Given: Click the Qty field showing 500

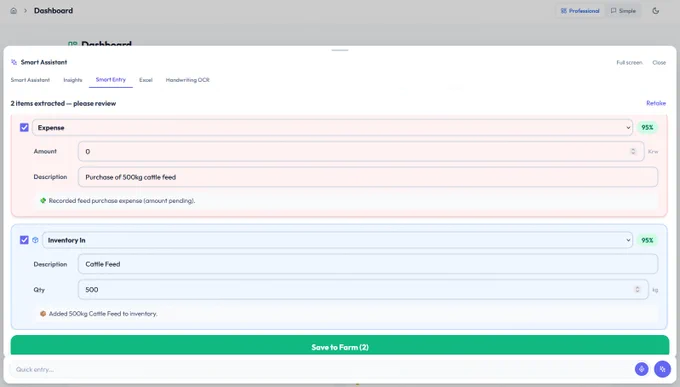Looking at the screenshot, I should pyautogui.click(x=363, y=289).
